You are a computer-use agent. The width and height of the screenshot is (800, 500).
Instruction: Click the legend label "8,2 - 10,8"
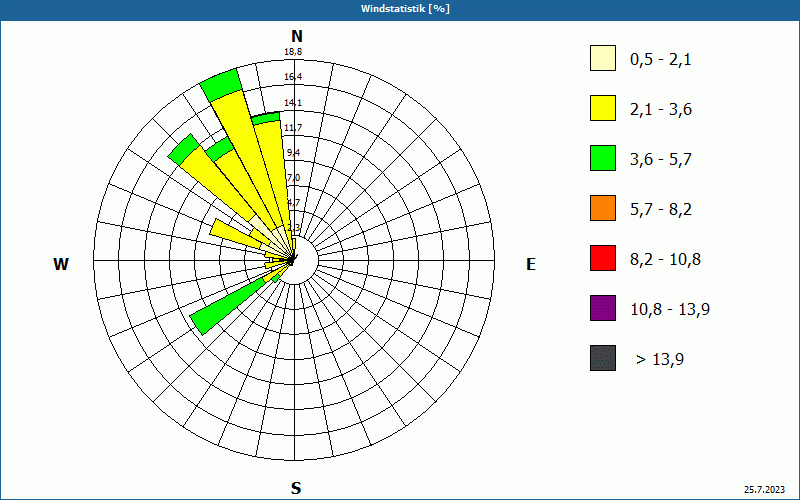coord(665,260)
